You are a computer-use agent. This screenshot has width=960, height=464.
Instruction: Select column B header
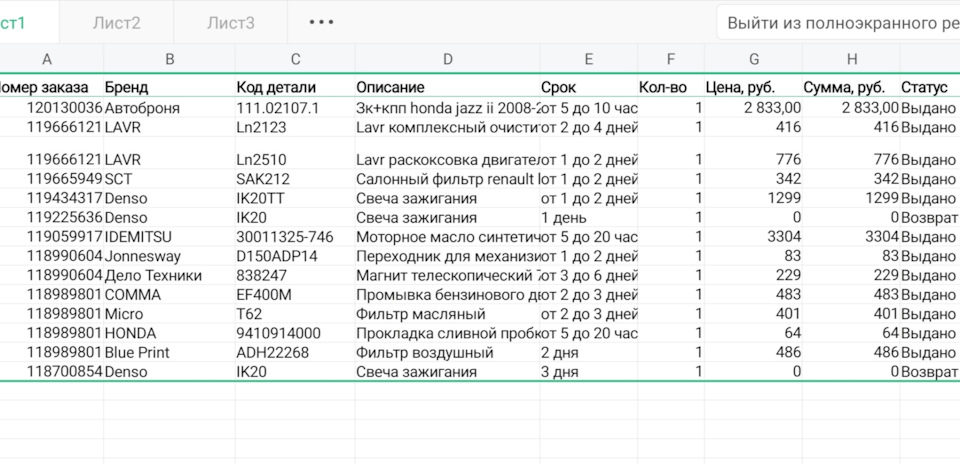pos(170,59)
